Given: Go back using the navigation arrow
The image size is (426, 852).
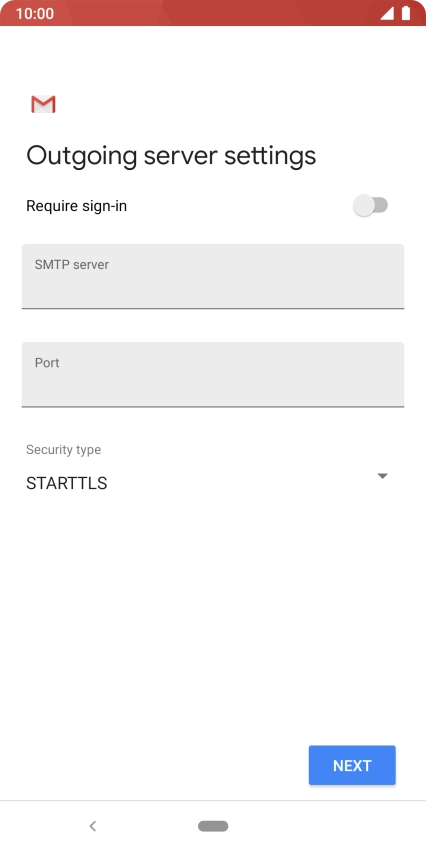Looking at the screenshot, I should (x=92, y=826).
